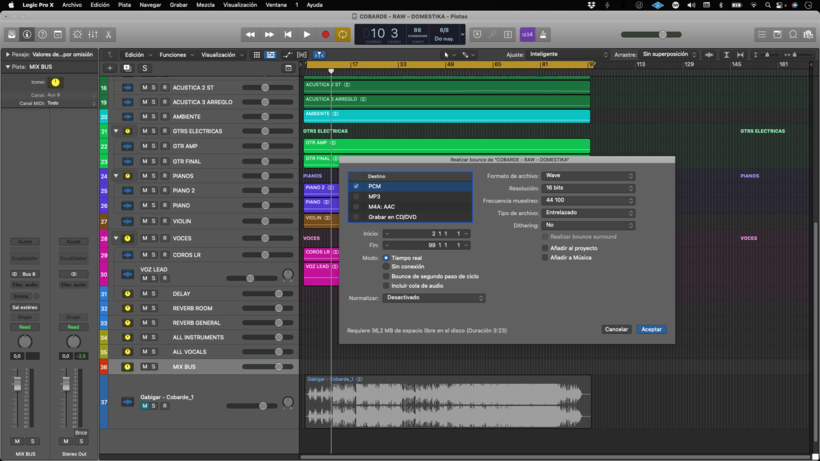Enable Añadir a Música checkbox
Image resolution: width=820 pixels, height=461 pixels.
point(545,258)
